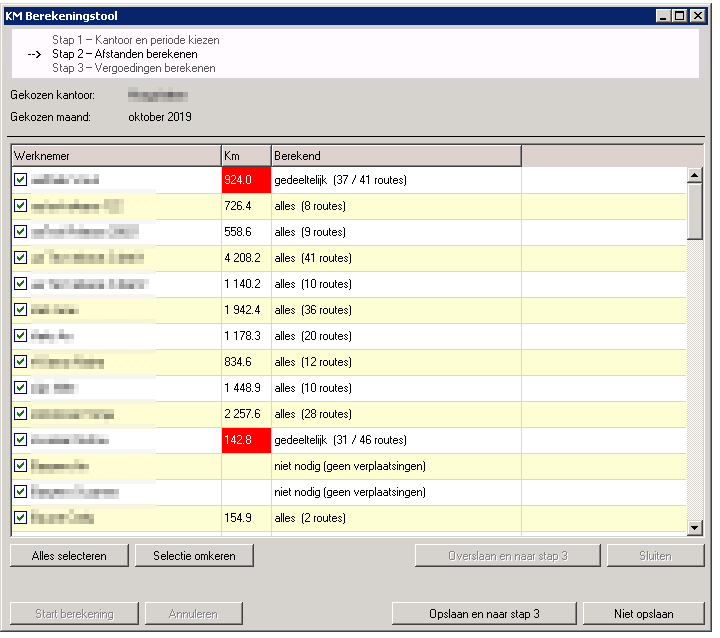Toggle checkbox for the 834.6 km row

pos(20,362)
